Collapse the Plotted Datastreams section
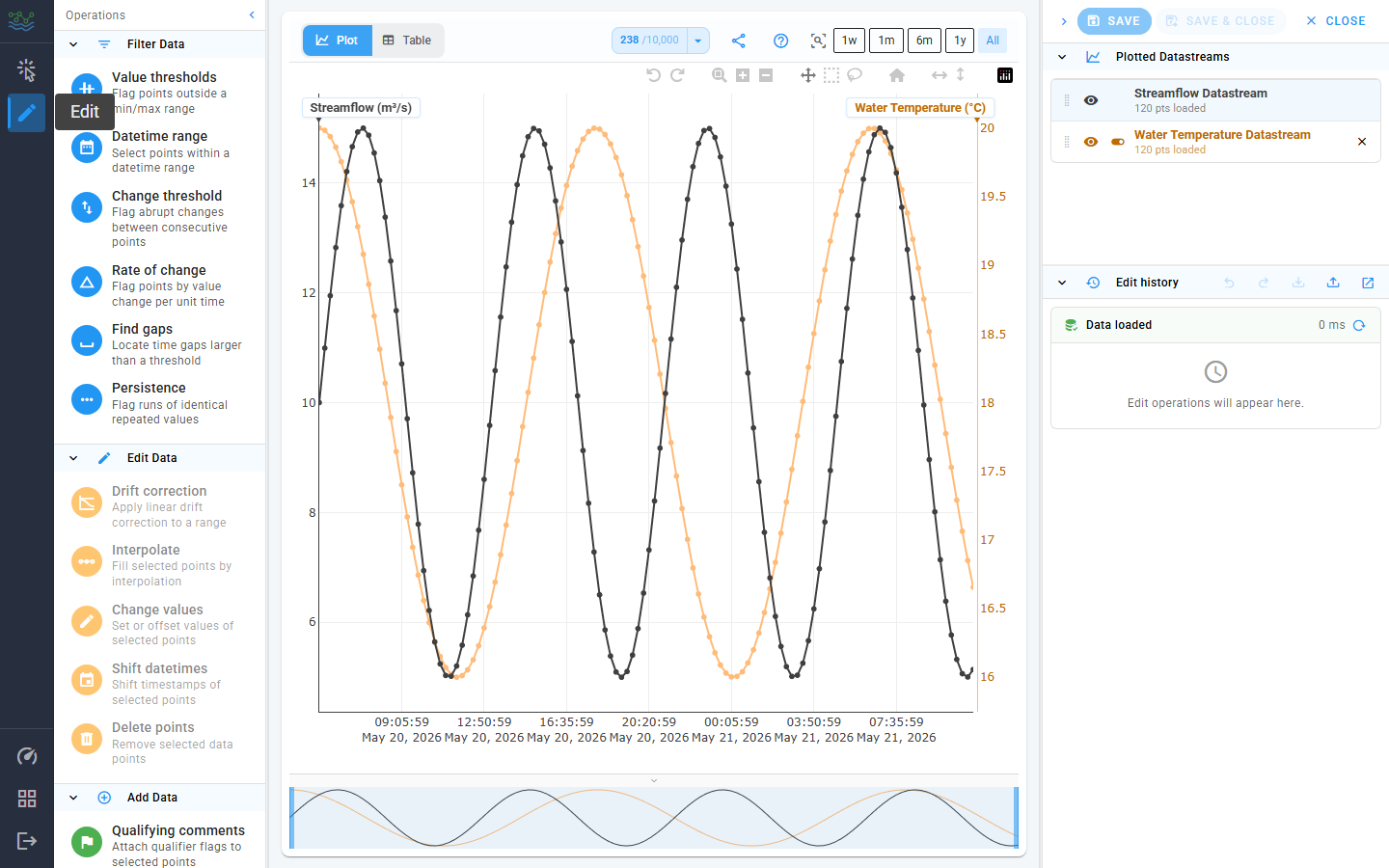The width and height of the screenshot is (1389, 868). [x=1062, y=57]
